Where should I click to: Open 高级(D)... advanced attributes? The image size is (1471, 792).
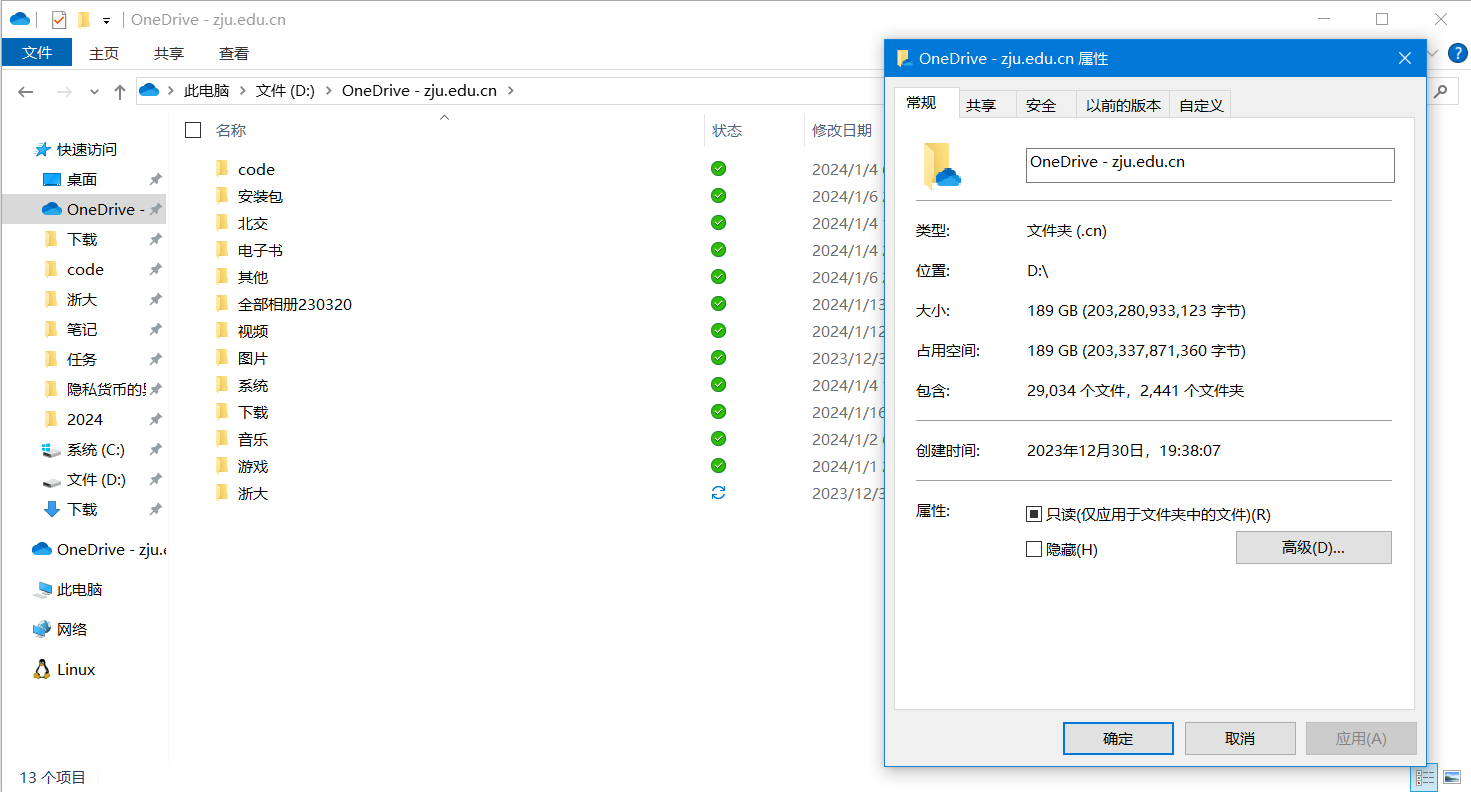pos(1313,547)
